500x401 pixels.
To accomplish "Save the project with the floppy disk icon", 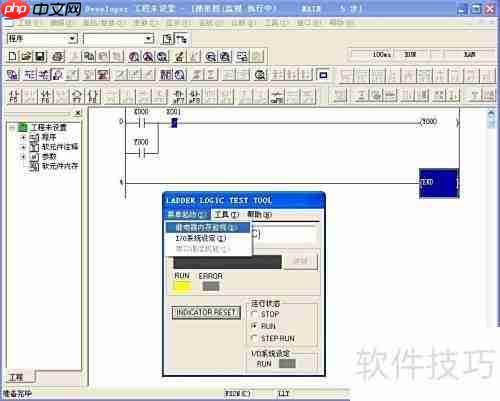I will tap(40, 56).
